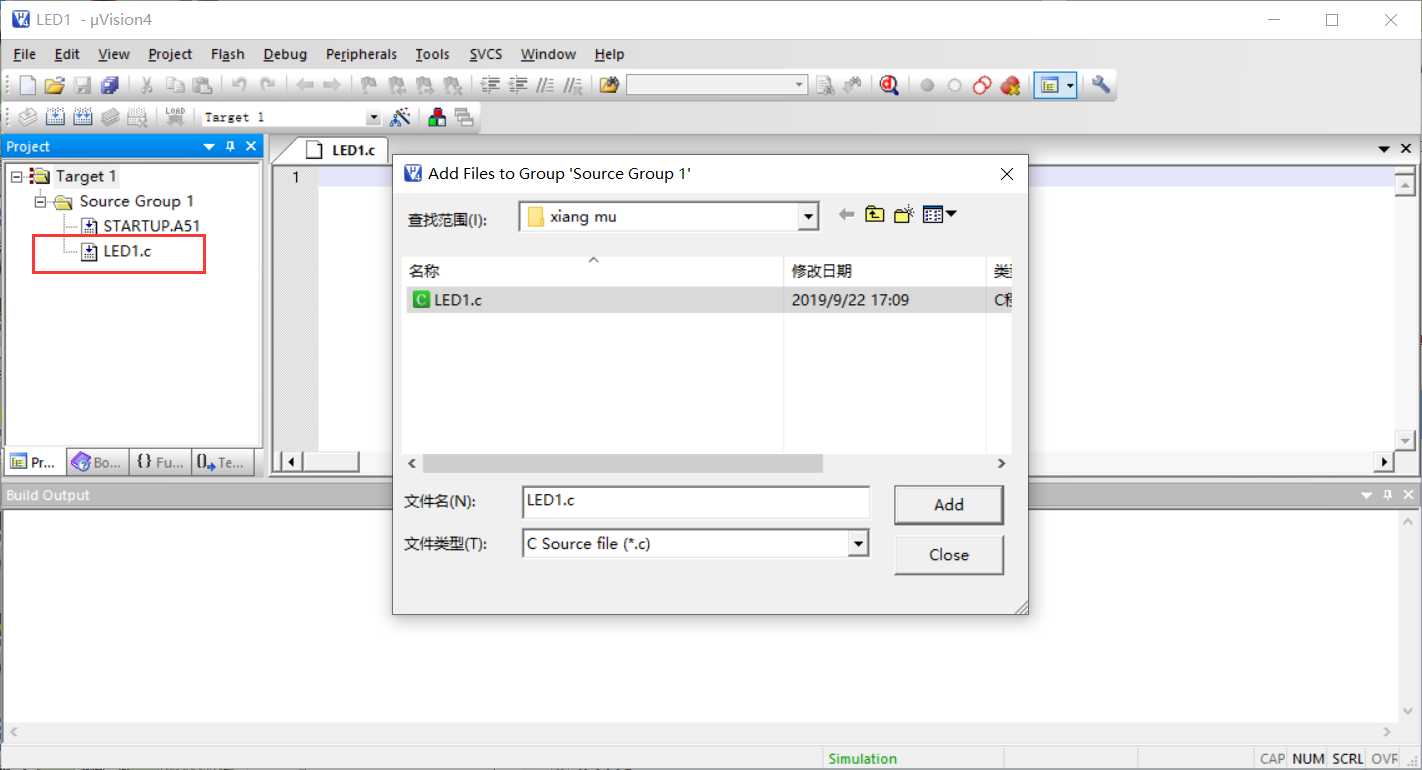Open a file with the folder icon

tap(55, 86)
